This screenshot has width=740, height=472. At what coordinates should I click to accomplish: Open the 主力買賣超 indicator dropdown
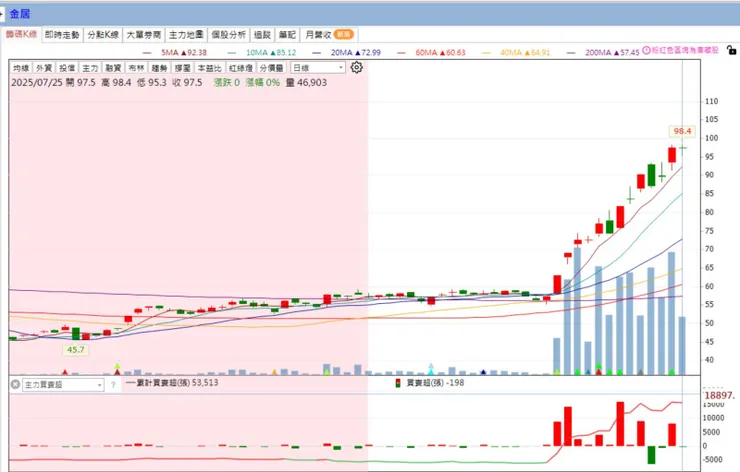[x=63, y=385]
